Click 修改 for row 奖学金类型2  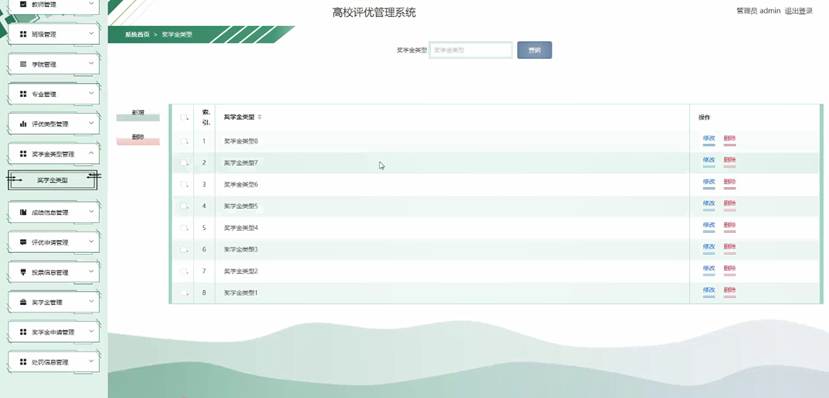tap(708, 269)
